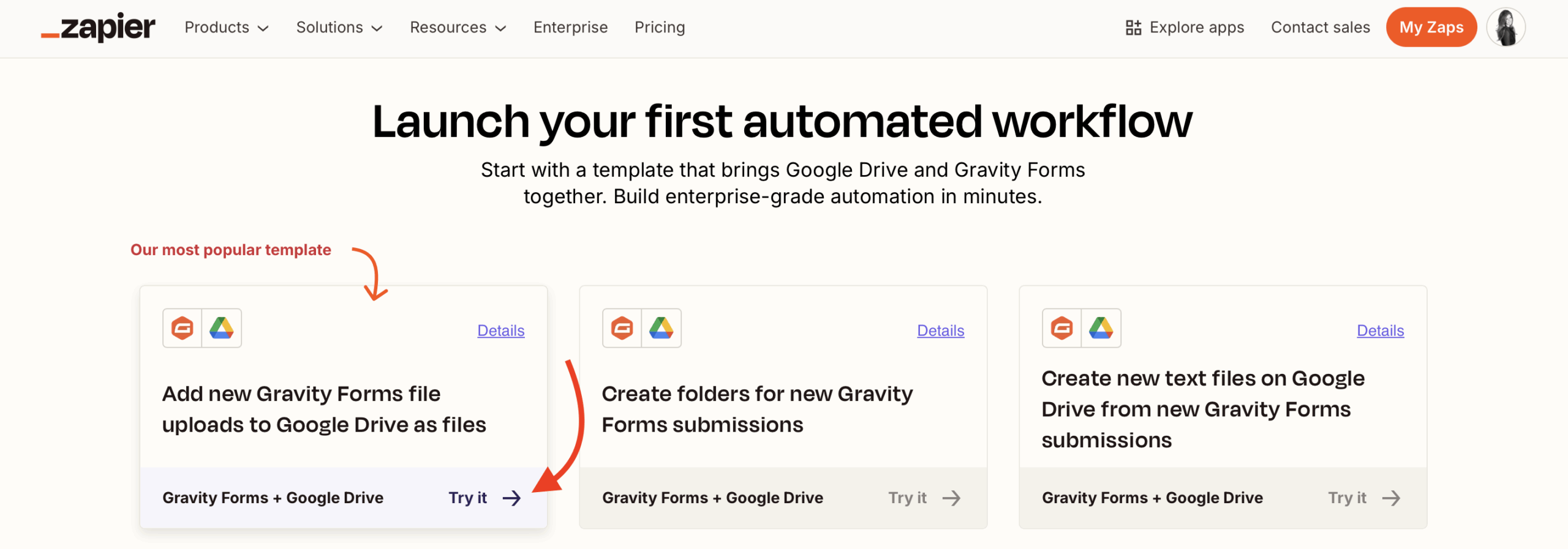The width and height of the screenshot is (1568, 549).
Task: Select the Google Drive icon on the first card
Action: tap(222, 328)
